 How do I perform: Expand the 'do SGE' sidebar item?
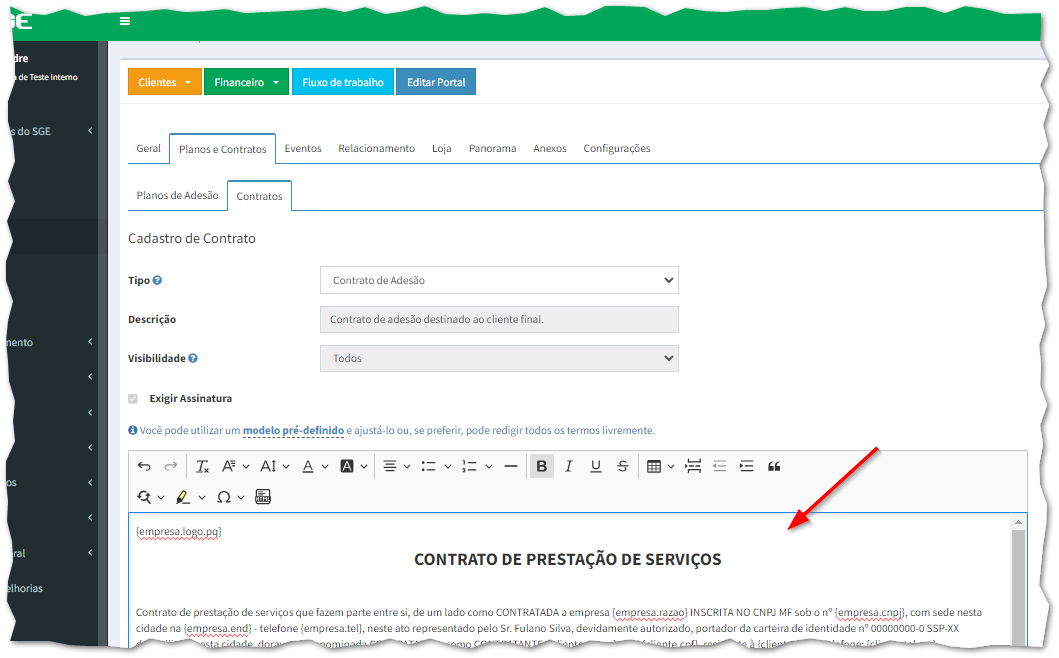pos(51,131)
